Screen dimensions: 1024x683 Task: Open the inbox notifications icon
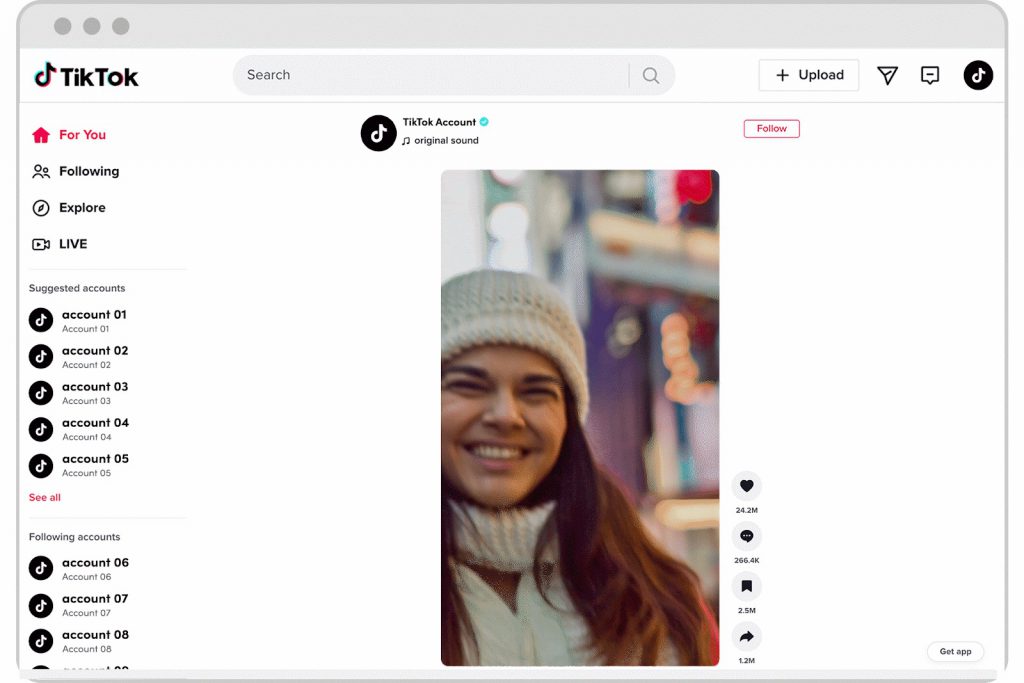[x=930, y=76]
